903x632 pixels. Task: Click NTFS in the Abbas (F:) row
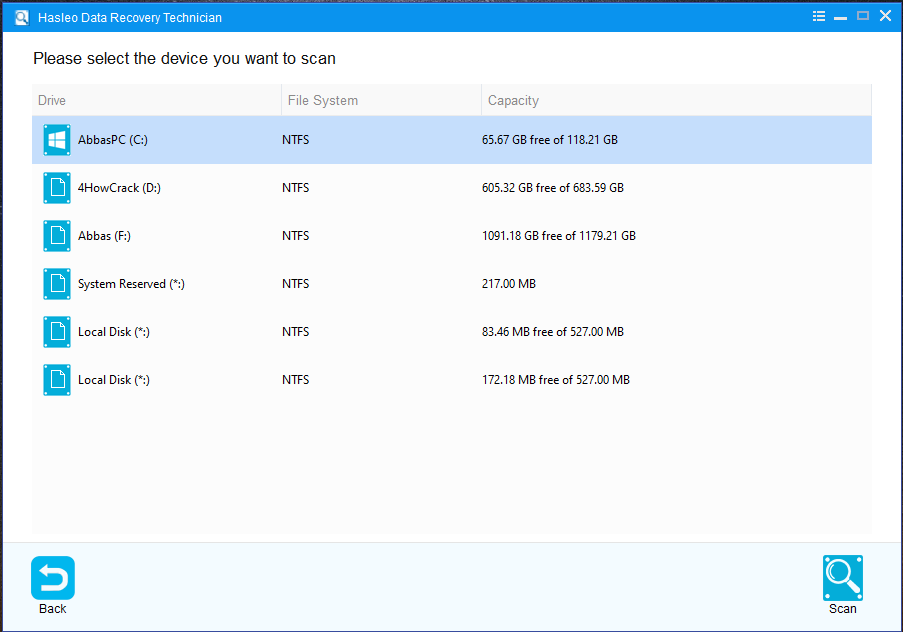click(295, 236)
